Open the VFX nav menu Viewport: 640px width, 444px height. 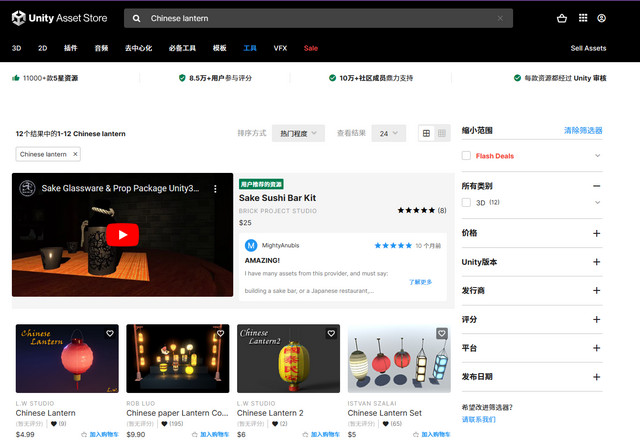click(x=280, y=48)
